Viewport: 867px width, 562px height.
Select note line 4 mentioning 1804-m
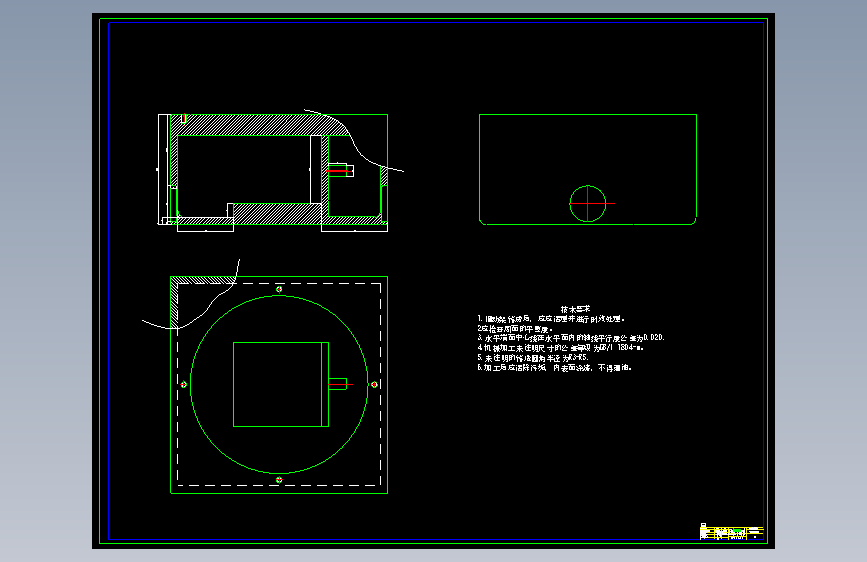coord(561,348)
